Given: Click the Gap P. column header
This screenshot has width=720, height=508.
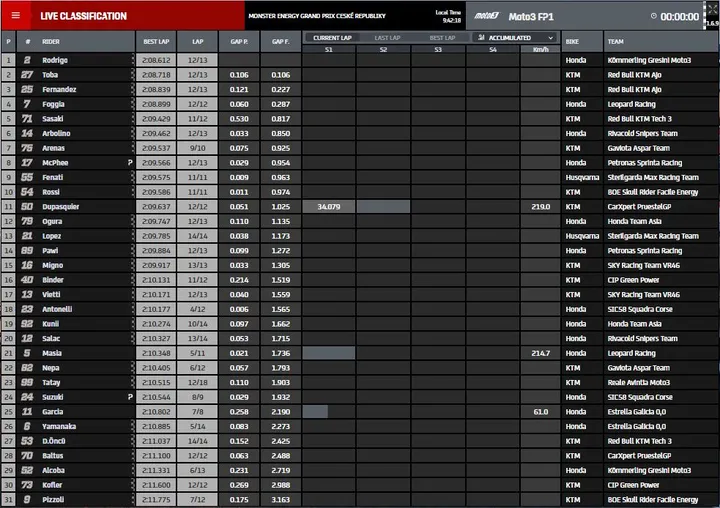Looking at the screenshot, I should pyautogui.click(x=239, y=41).
